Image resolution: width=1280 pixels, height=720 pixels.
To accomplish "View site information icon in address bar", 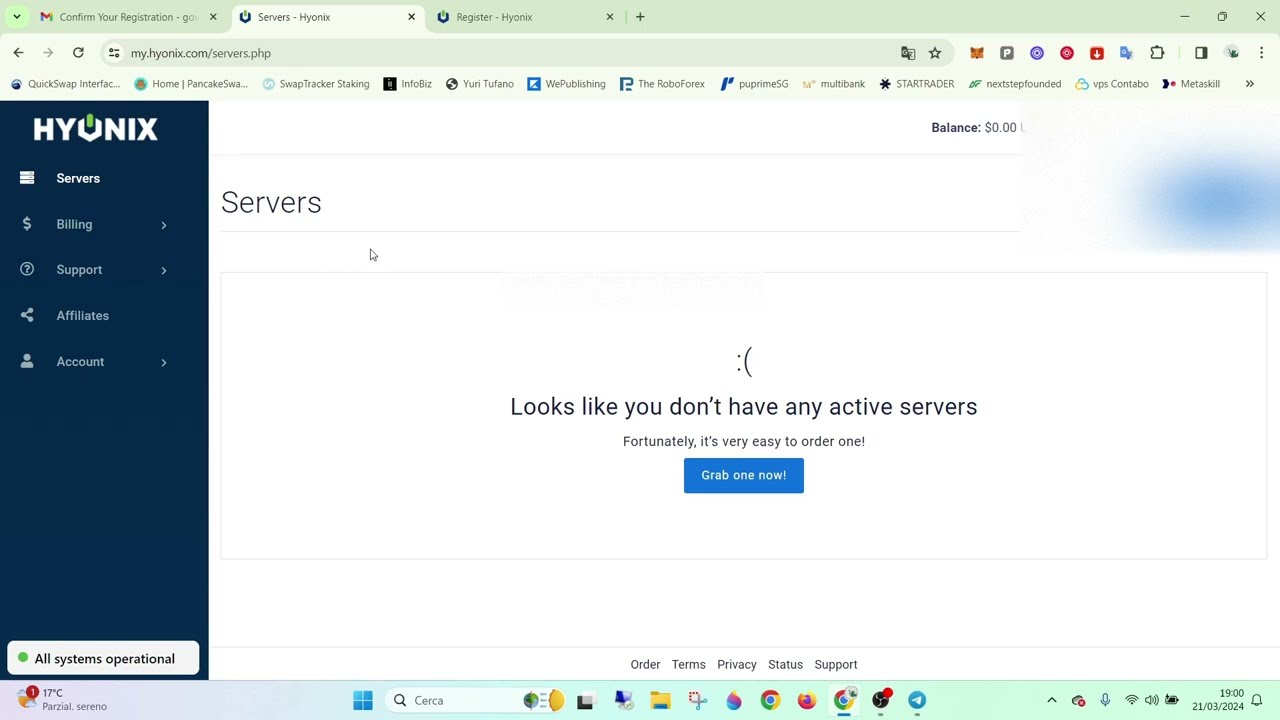I will (x=114, y=53).
